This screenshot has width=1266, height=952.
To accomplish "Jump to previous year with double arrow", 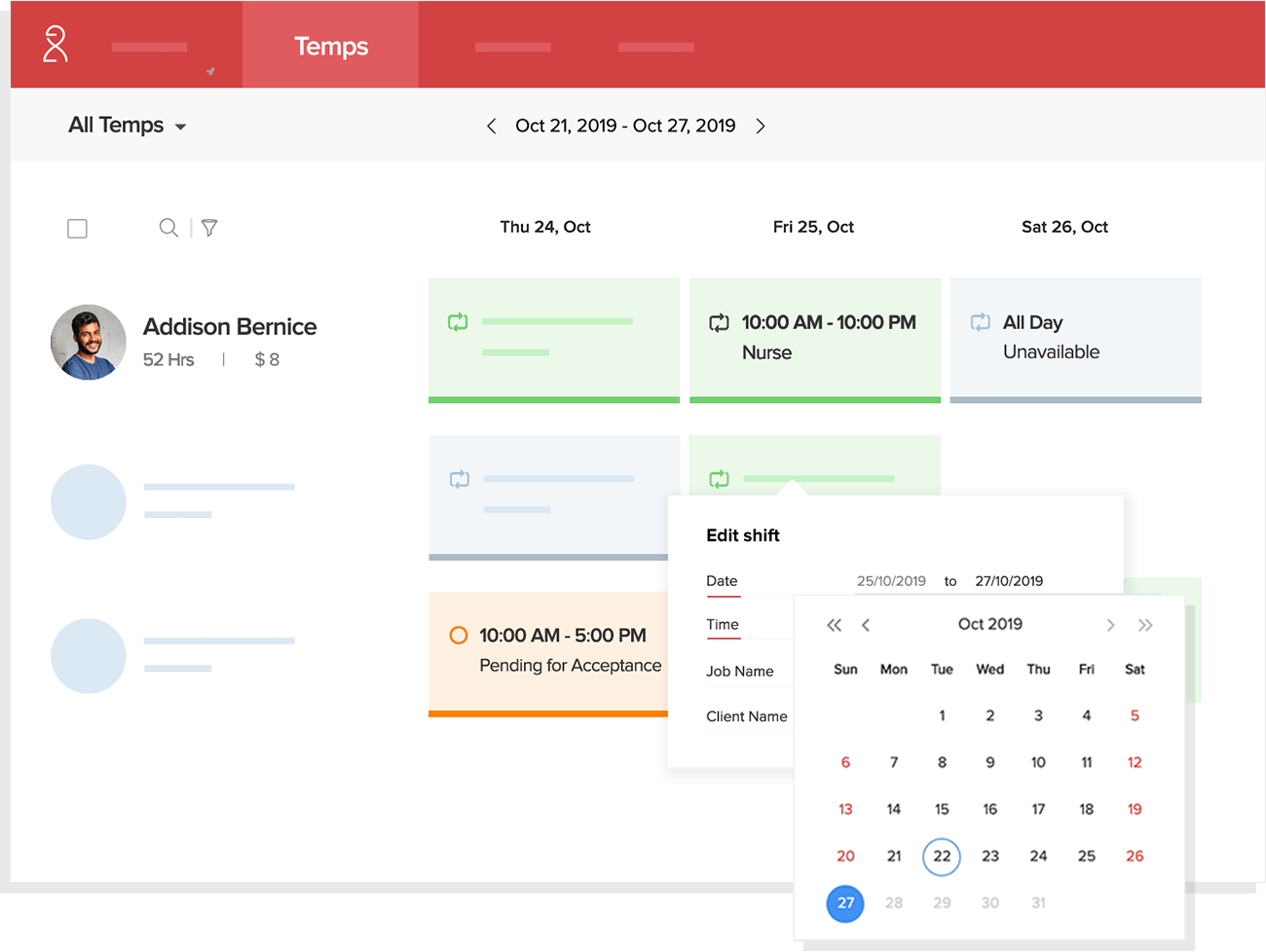I will point(834,625).
